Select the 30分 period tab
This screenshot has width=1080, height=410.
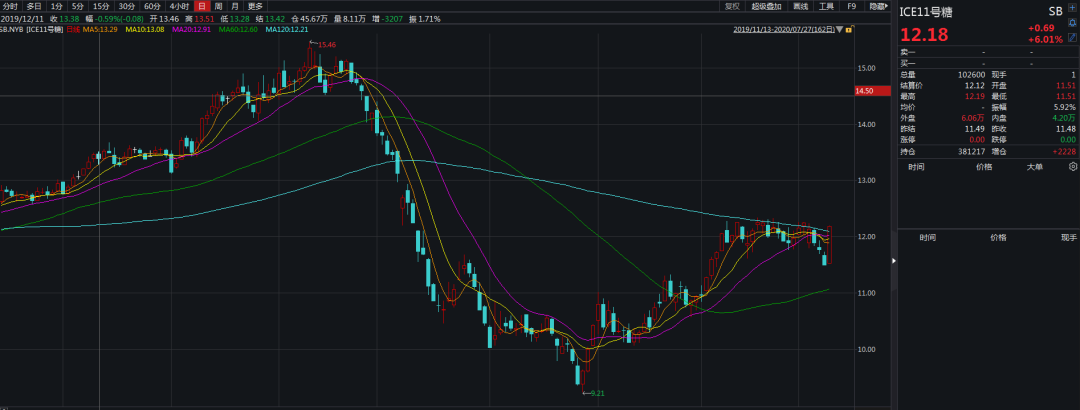click(127, 6)
